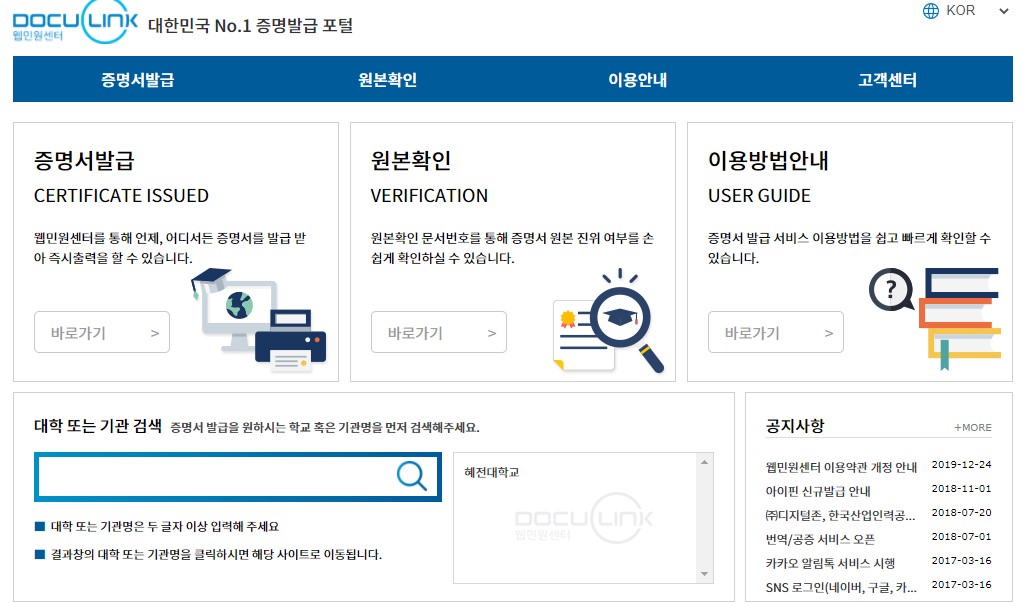Click 대한민국 No.1 증명발급 포털 tagline
The height and width of the screenshot is (603, 1023).
[x=251, y=25]
